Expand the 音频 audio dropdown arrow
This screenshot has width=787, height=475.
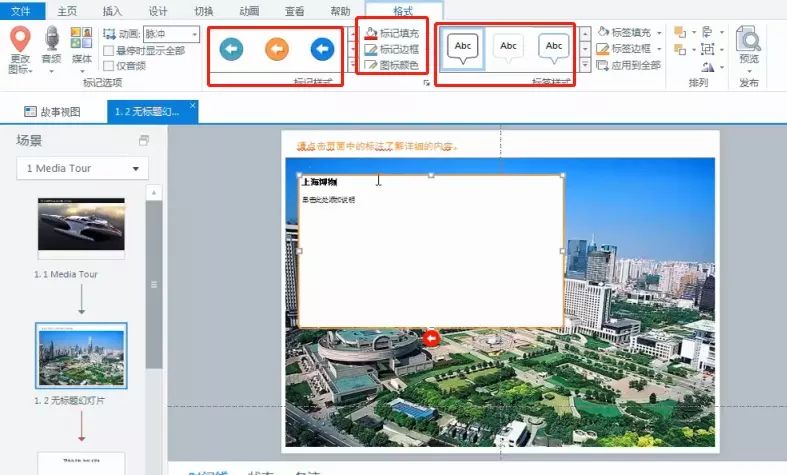52,71
